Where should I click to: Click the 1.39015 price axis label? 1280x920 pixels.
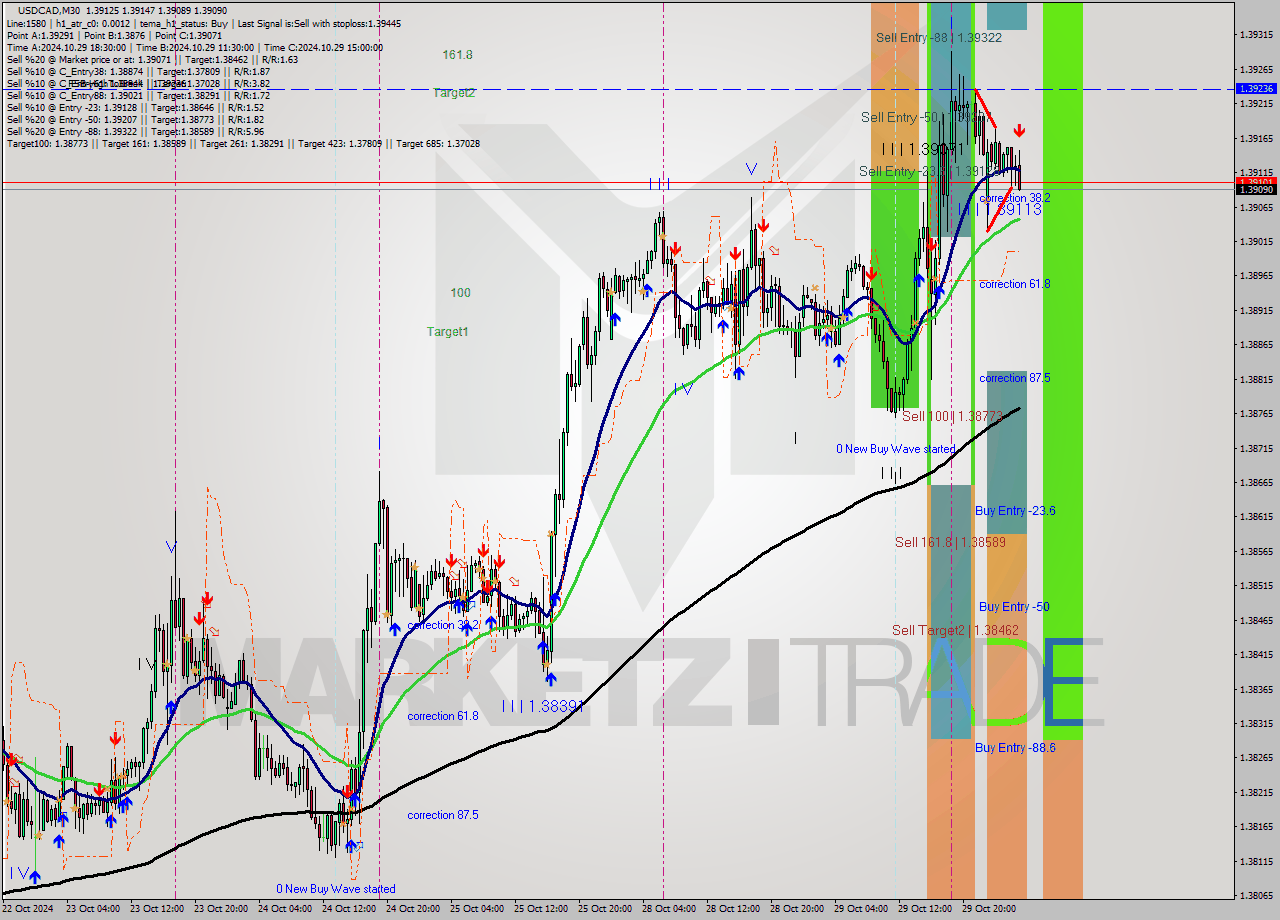pyautogui.click(x=1256, y=241)
